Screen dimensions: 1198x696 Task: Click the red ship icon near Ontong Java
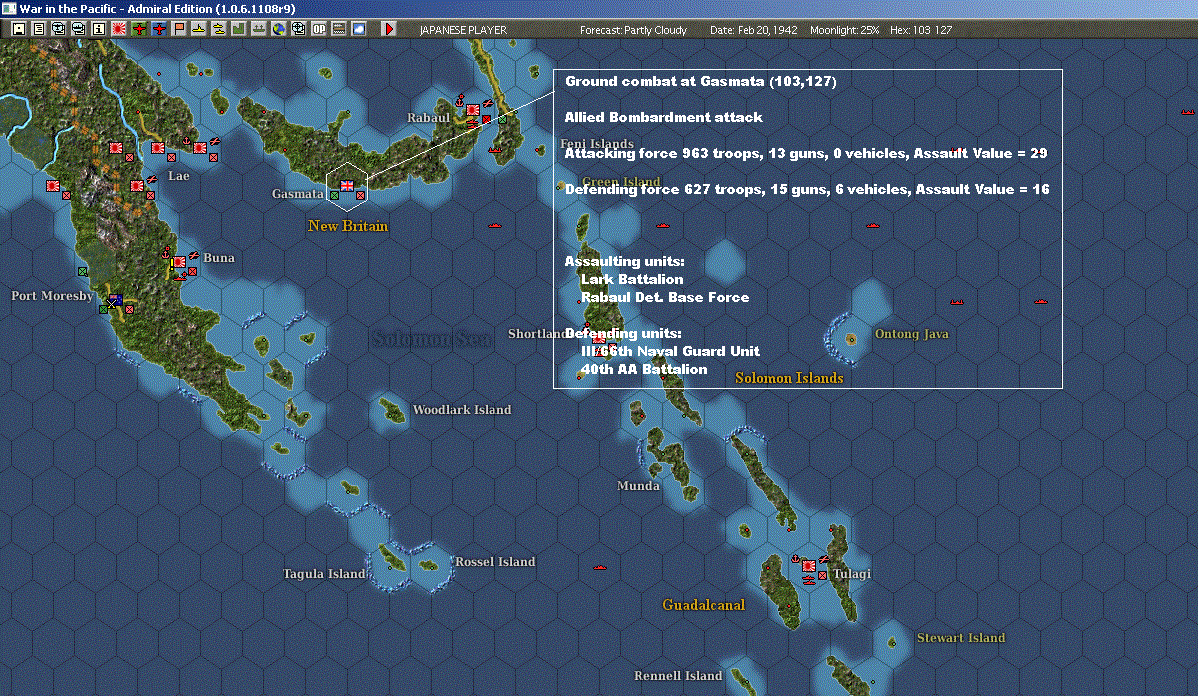(957, 302)
